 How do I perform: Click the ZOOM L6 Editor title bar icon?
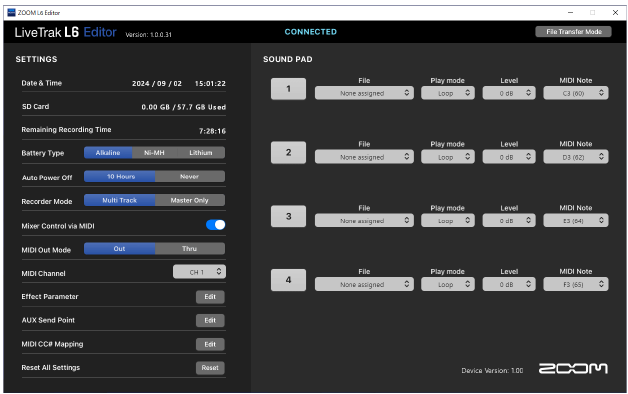pyautogui.click(x=11, y=12)
